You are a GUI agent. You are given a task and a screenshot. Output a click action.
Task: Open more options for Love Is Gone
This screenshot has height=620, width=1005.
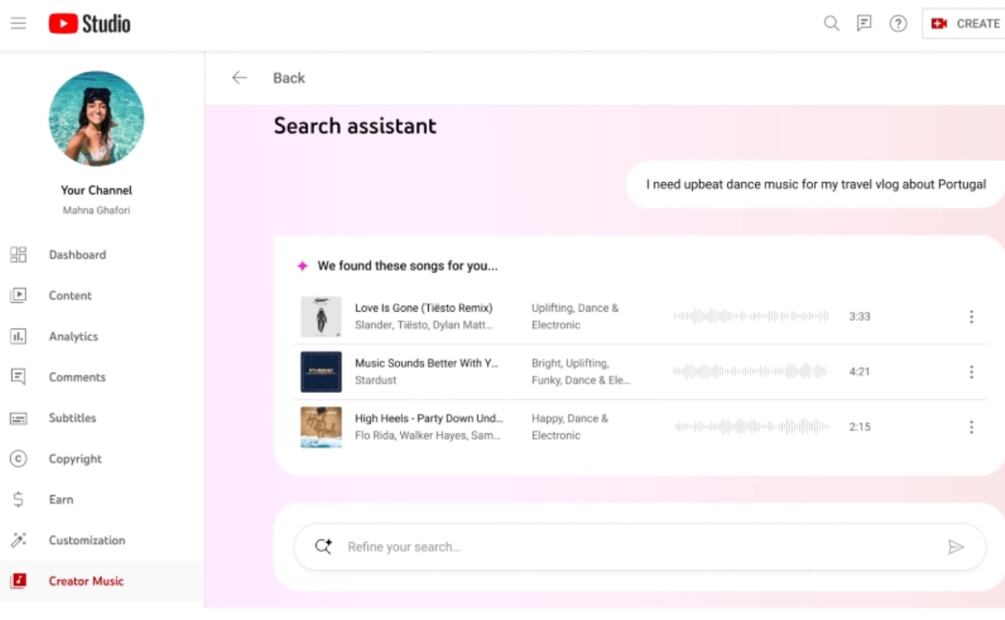pyautogui.click(x=970, y=317)
